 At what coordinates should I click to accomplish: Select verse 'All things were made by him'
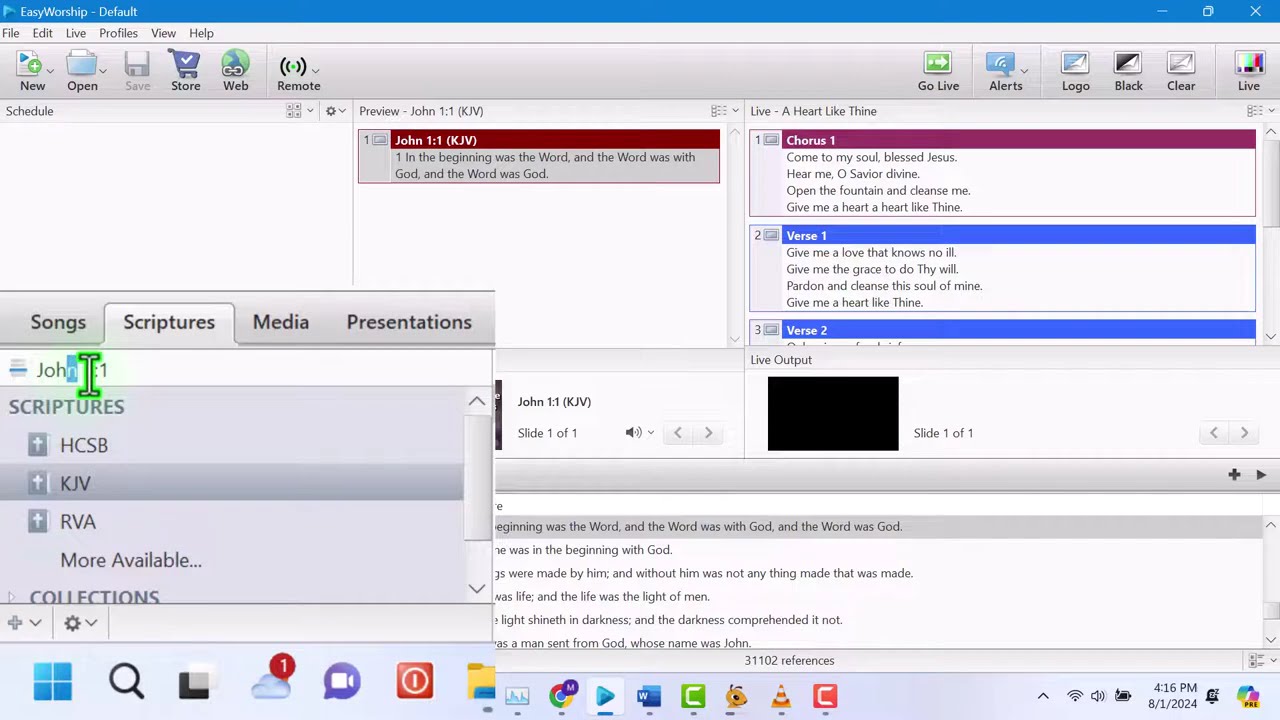pos(878,573)
